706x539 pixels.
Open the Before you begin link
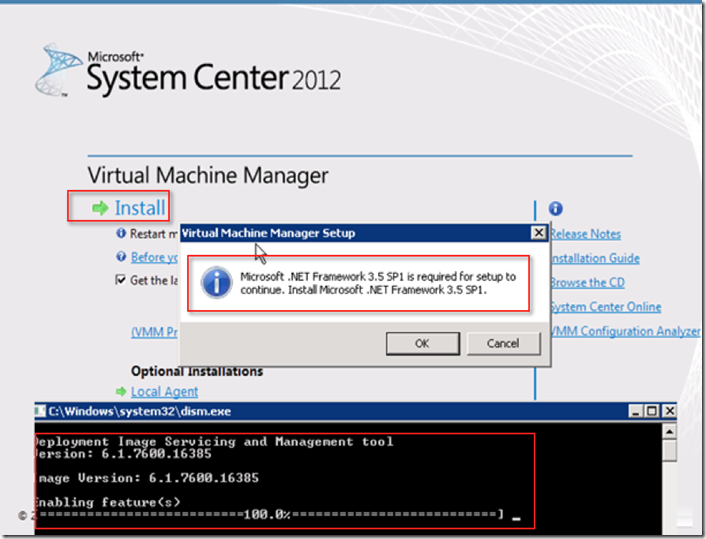[154, 257]
